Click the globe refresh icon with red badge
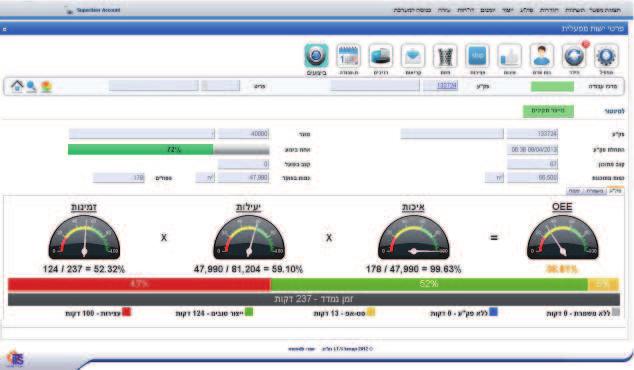 pyautogui.click(x=574, y=56)
